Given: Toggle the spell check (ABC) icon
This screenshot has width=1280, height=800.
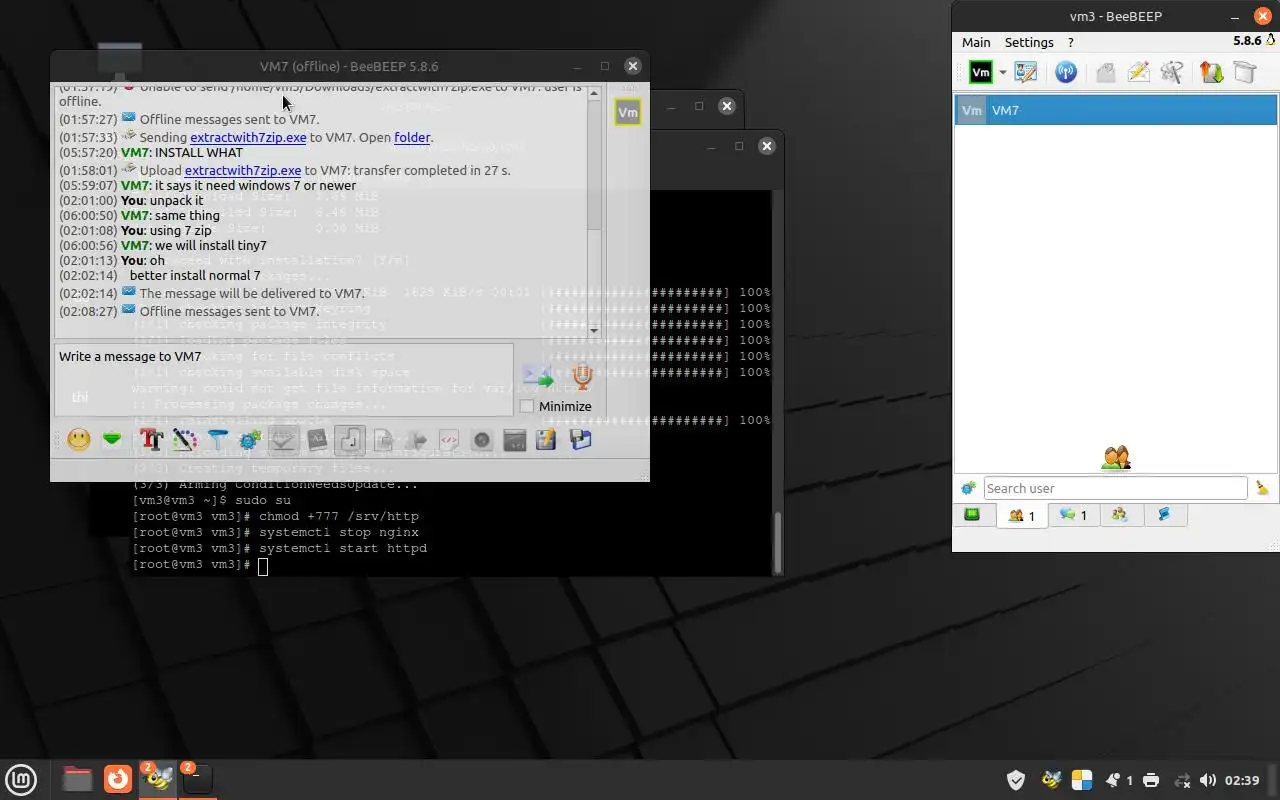Looking at the screenshot, I should click(283, 439).
